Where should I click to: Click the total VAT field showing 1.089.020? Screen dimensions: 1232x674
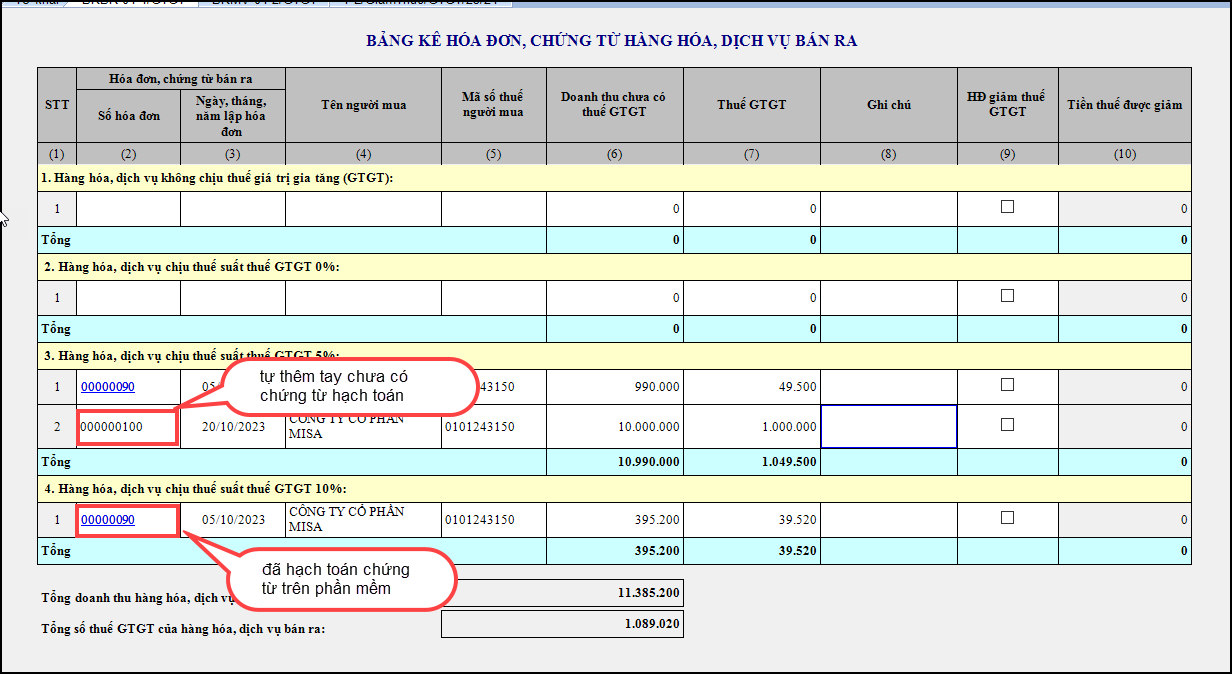coord(562,624)
